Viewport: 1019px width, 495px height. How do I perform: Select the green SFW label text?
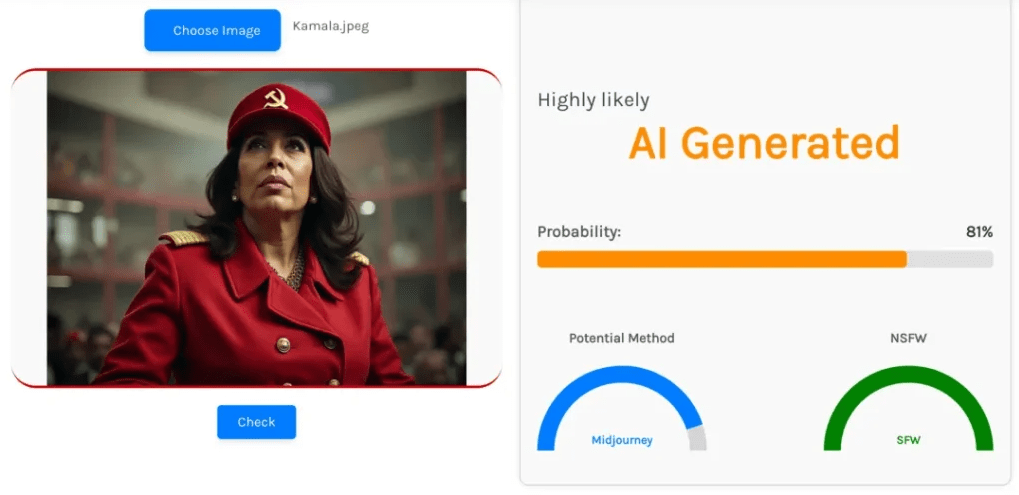[x=908, y=440]
